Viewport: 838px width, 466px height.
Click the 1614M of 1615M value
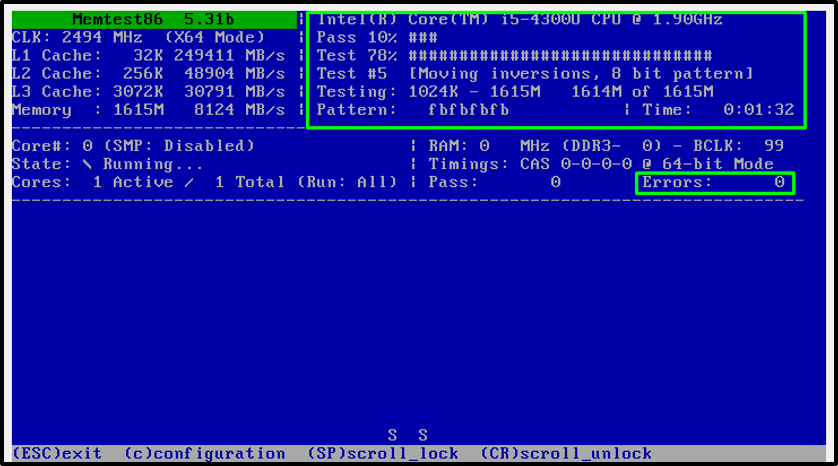[x=642, y=92]
